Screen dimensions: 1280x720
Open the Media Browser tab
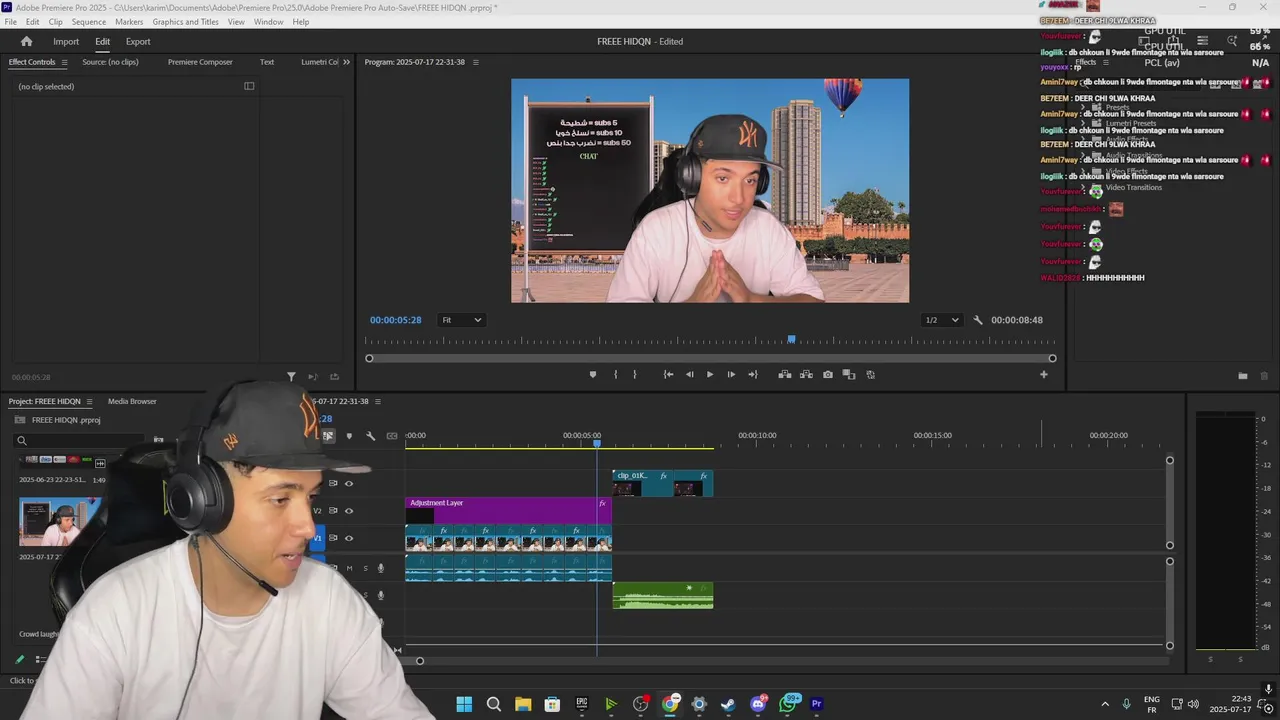click(132, 401)
